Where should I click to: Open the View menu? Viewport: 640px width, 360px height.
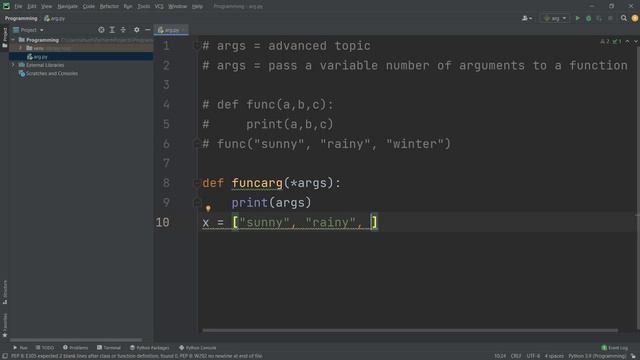pos(47,7)
